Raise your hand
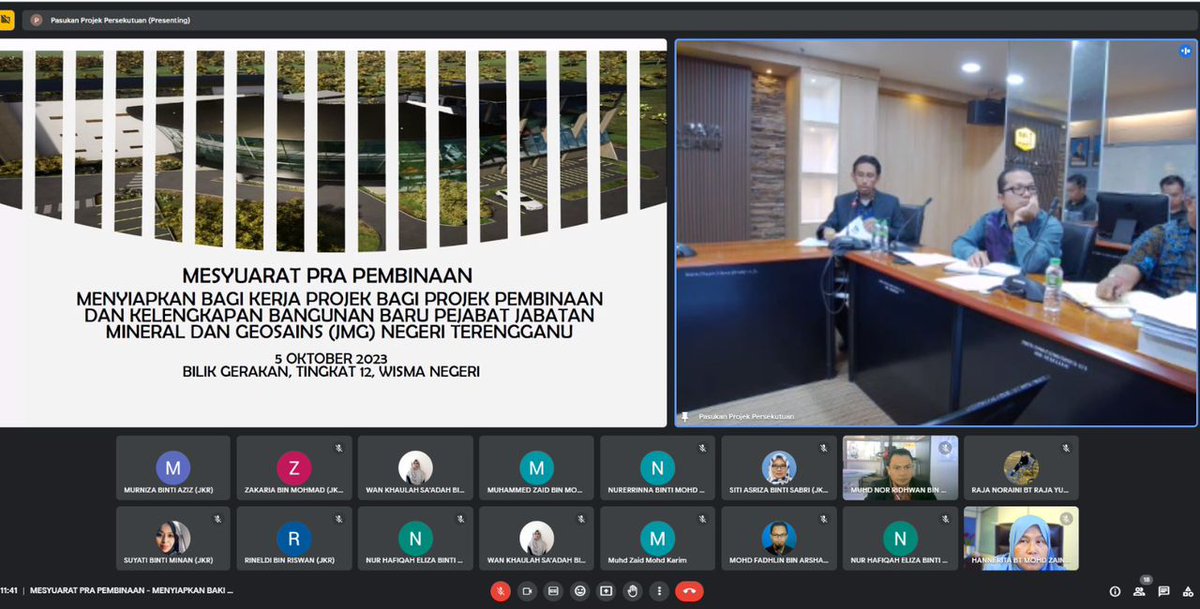Image resolution: width=1200 pixels, height=609 pixels. point(632,591)
